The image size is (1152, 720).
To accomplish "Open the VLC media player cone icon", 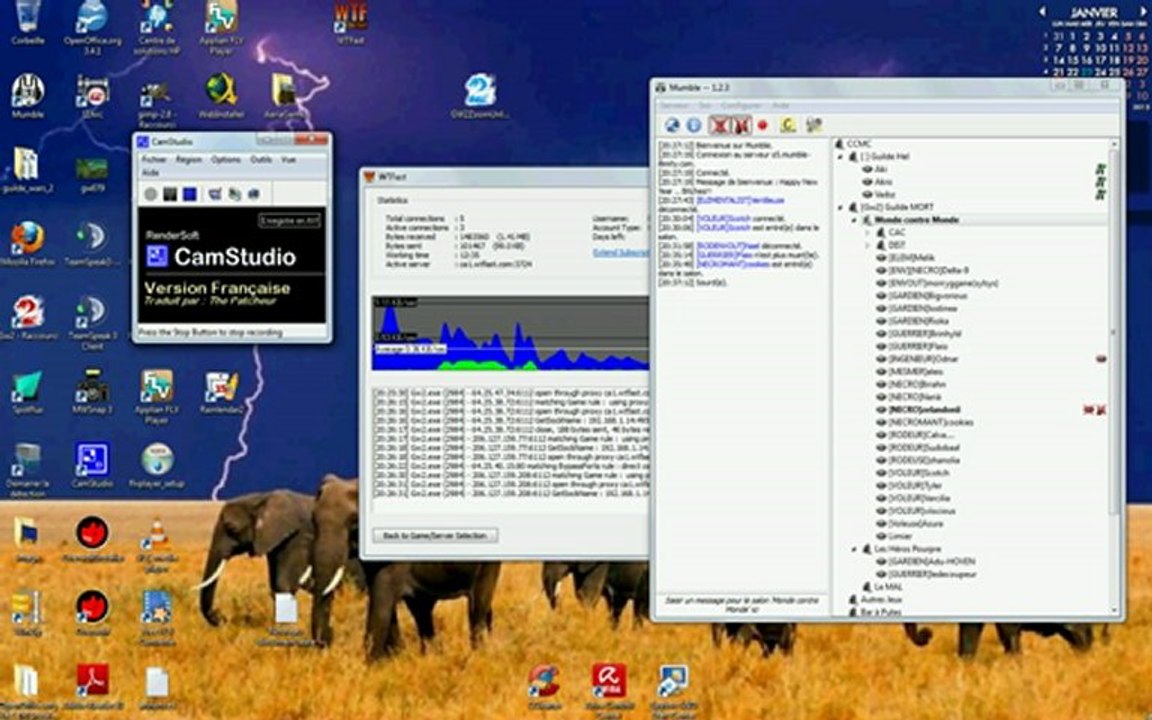I will 156,544.
